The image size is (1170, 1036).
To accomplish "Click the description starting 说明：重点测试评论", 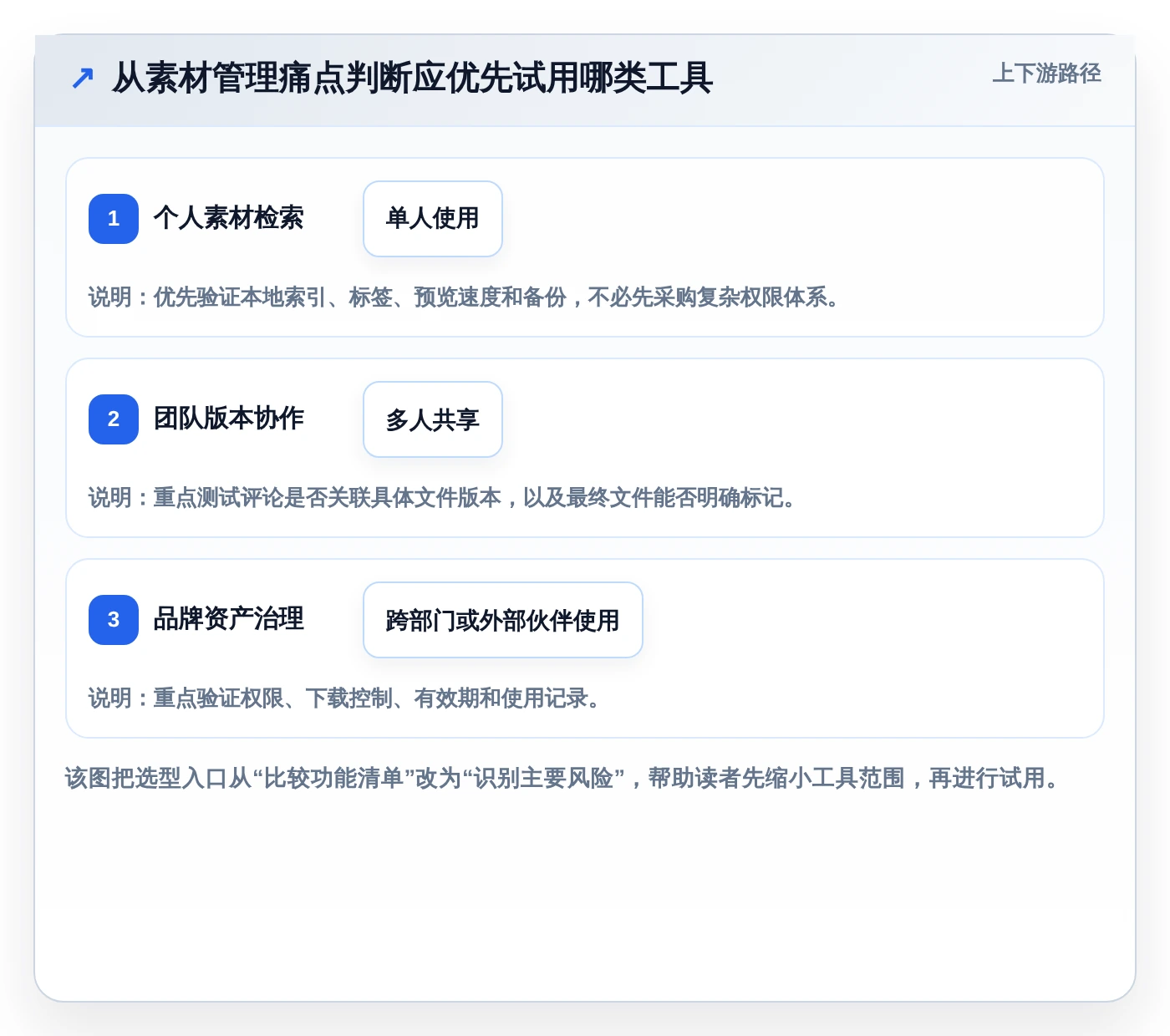I will pyautogui.click(x=442, y=498).
